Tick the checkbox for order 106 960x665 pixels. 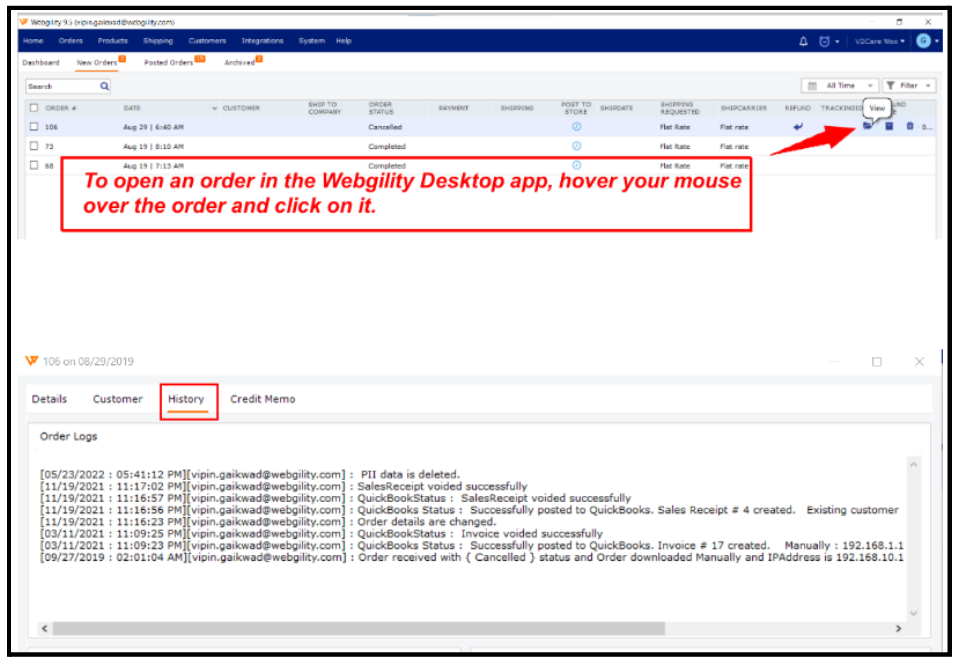34,127
